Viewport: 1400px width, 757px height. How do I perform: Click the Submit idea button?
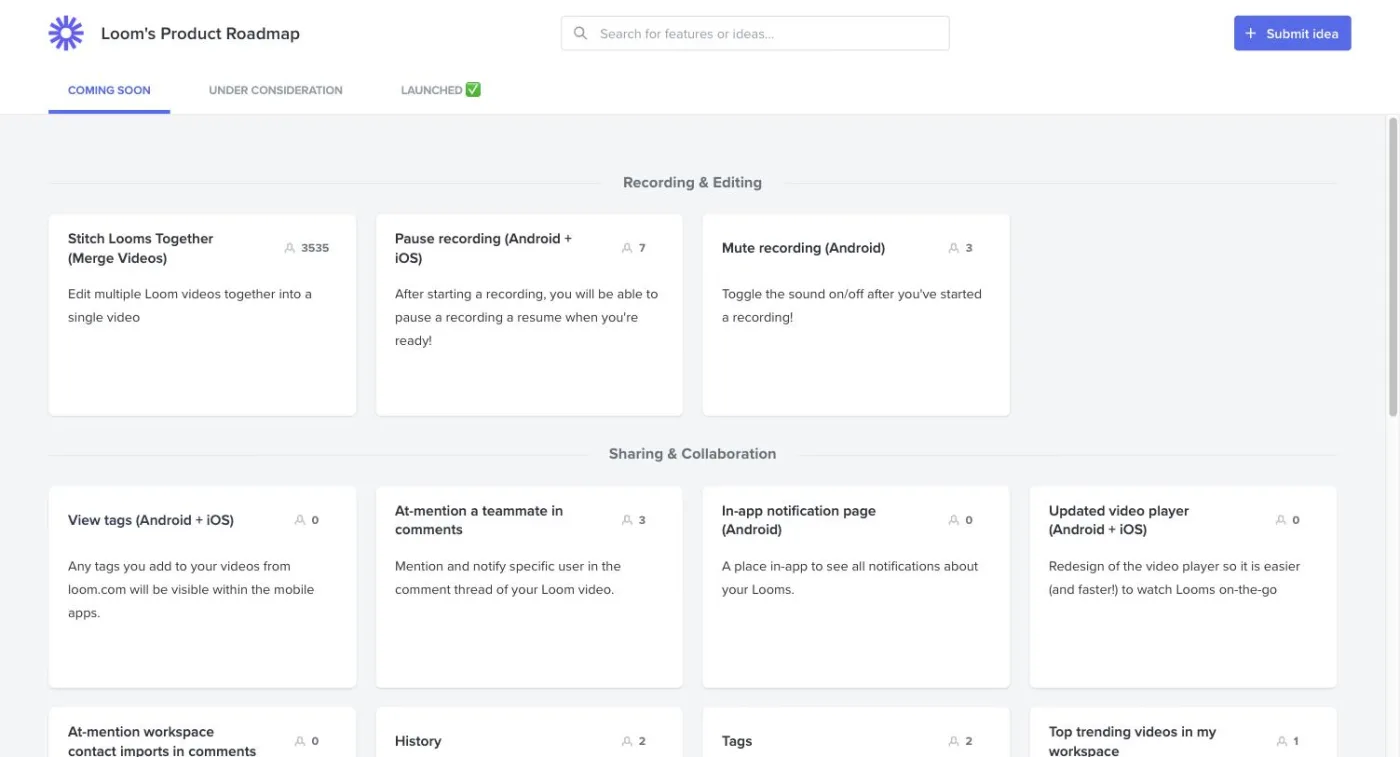[x=1292, y=33]
